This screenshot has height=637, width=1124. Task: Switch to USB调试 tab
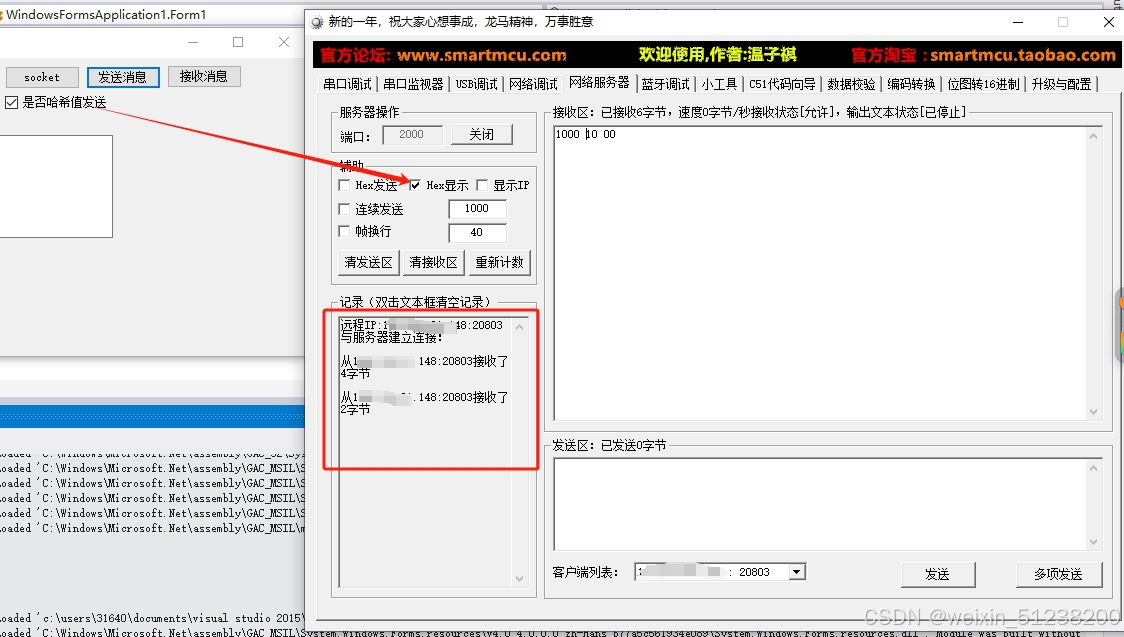(x=477, y=85)
